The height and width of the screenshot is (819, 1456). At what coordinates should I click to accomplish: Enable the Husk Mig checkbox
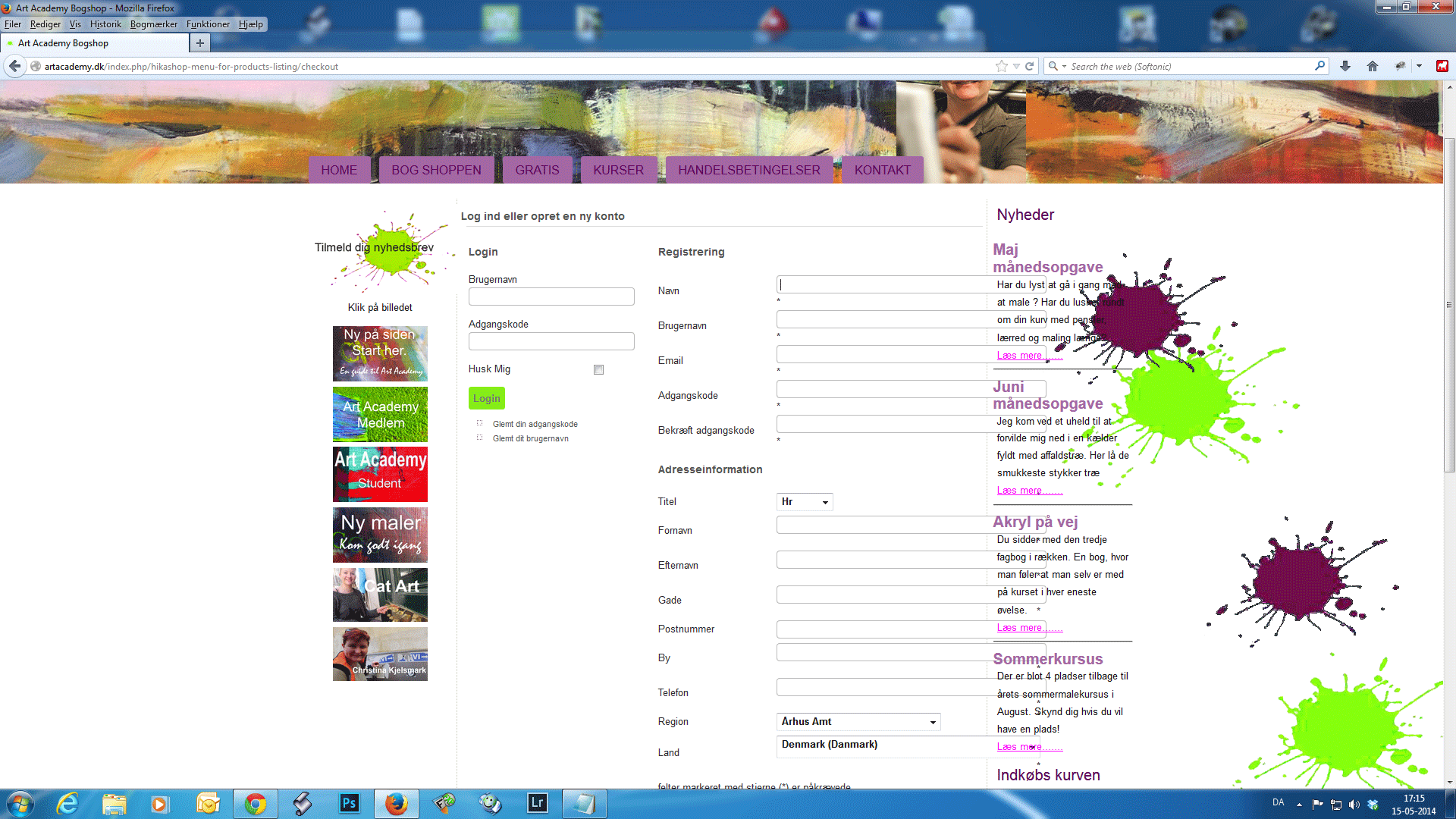[598, 370]
